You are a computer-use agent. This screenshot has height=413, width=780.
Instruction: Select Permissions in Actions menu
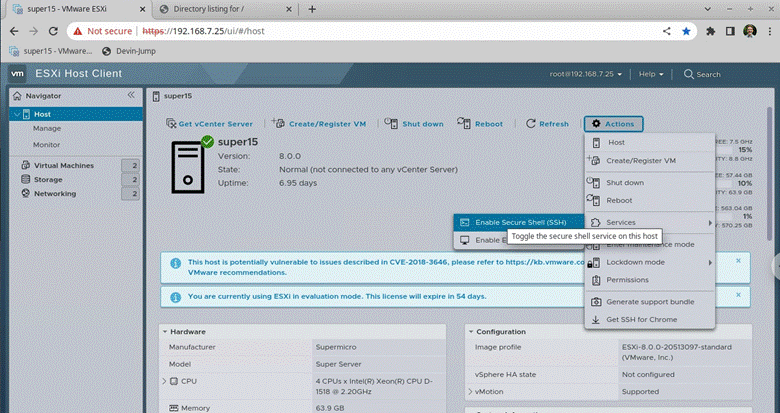(x=650, y=280)
